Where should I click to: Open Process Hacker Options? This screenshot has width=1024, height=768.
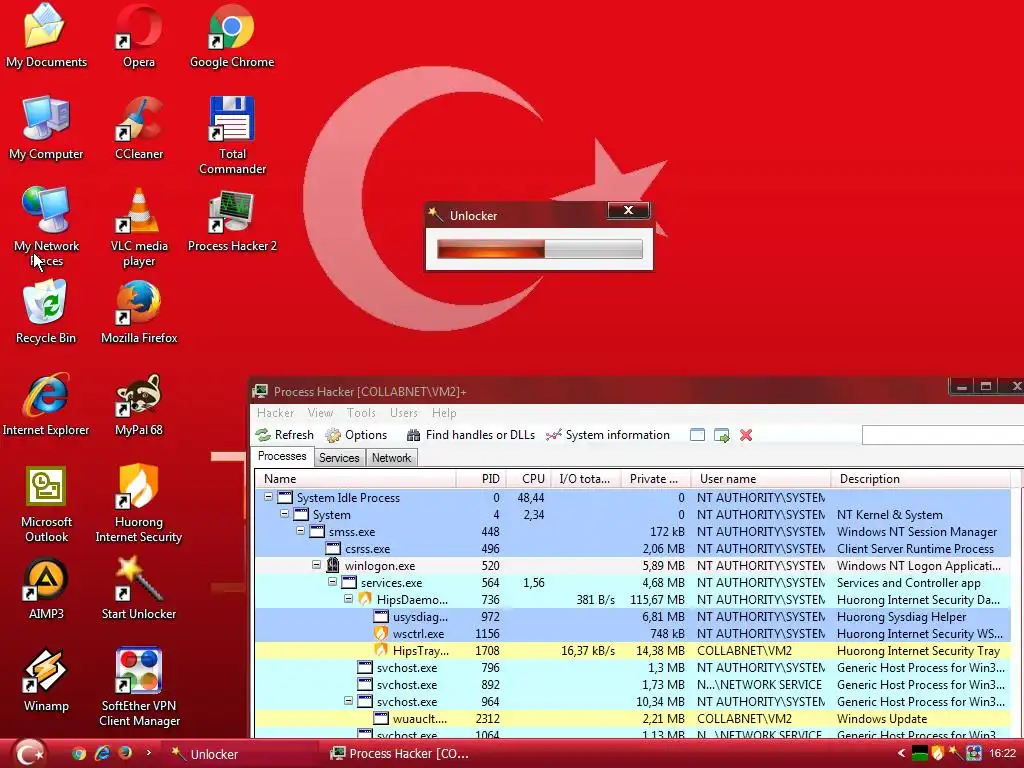356,435
